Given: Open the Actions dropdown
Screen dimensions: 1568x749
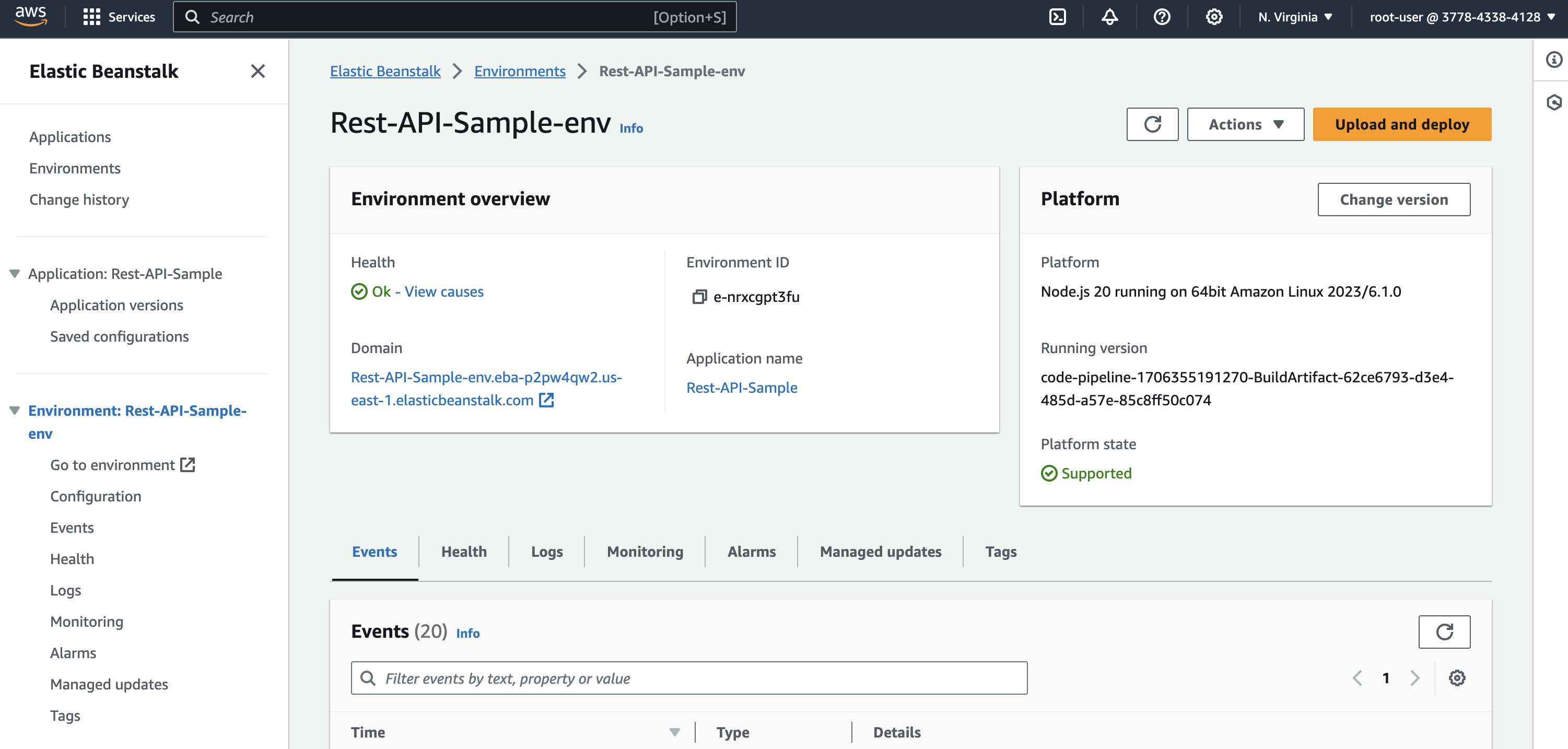Looking at the screenshot, I should tap(1245, 125).
